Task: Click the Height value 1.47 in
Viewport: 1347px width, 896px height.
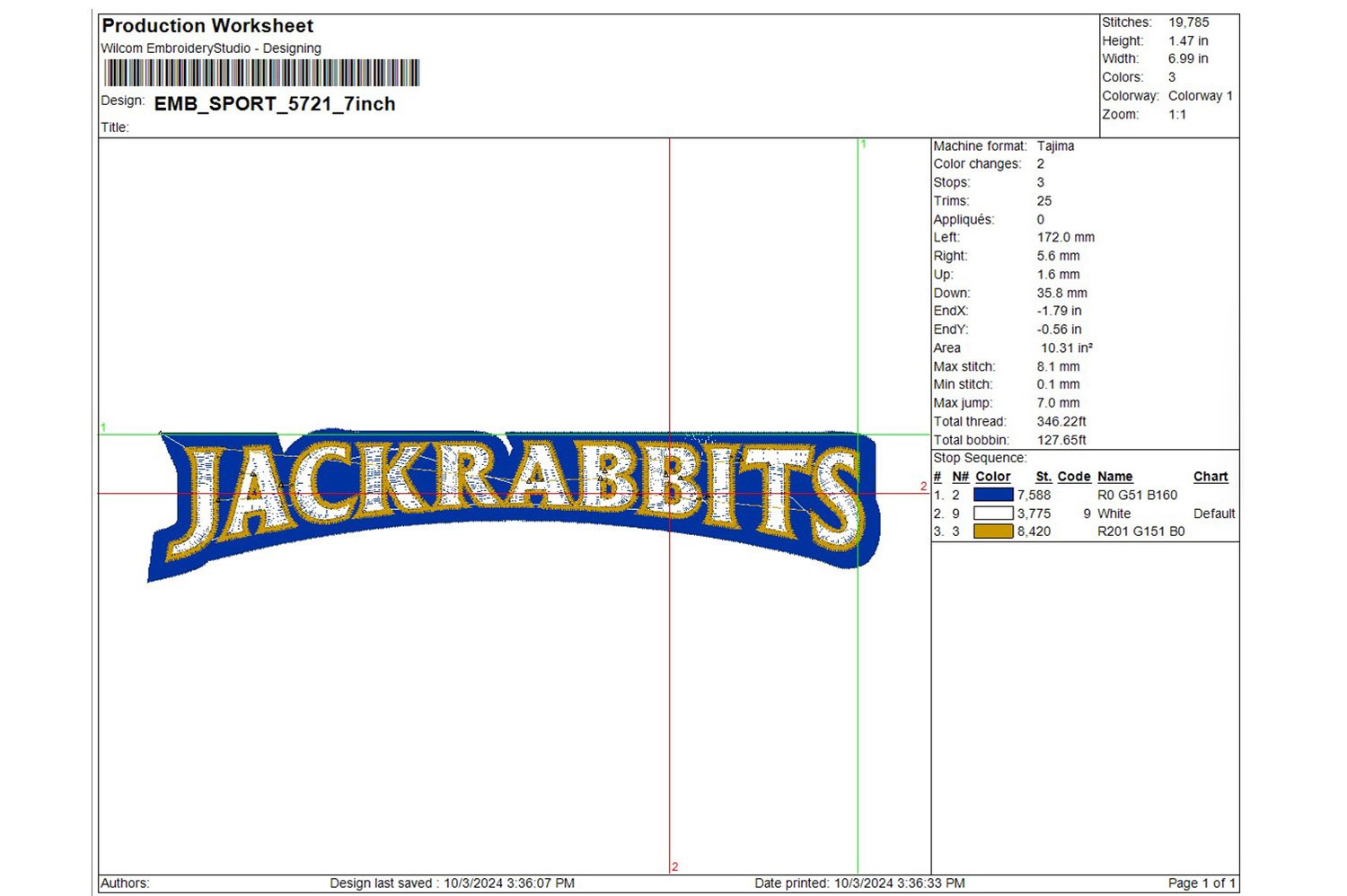Action: coord(1188,41)
